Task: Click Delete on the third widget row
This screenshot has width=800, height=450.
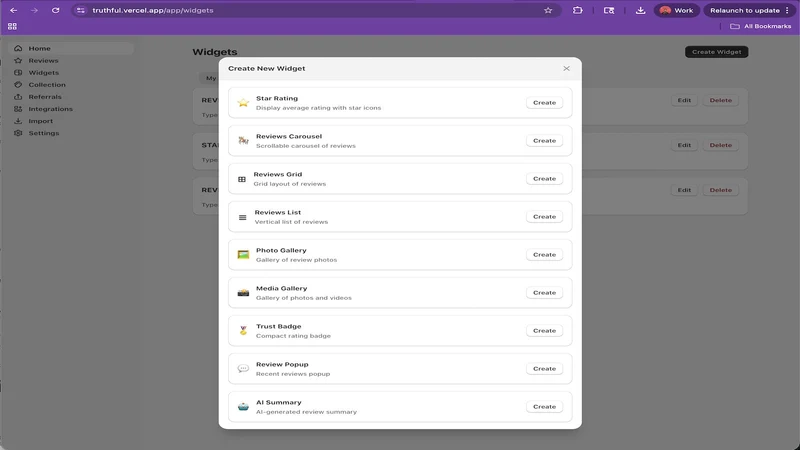Action: click(x=720, y=190)
